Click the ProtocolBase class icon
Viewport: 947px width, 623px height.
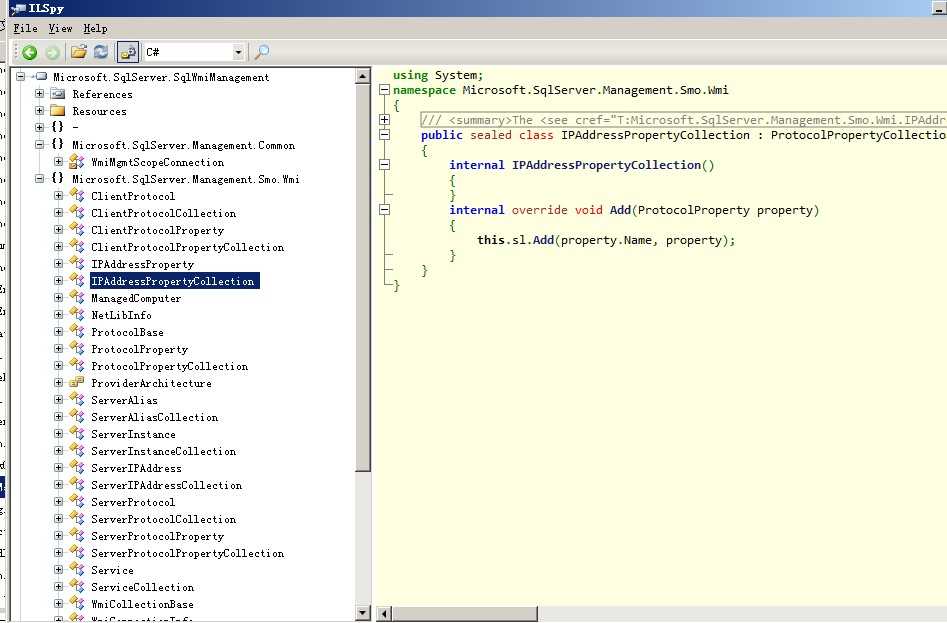(x=77, y=331)
